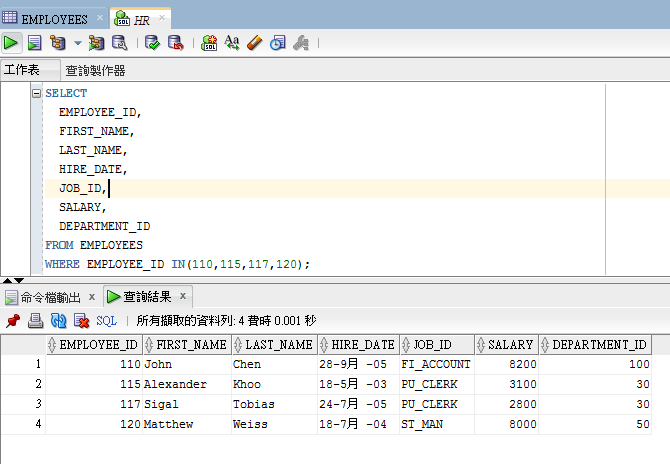Click the cell 'FI_ACCOUNT'

coord(435,364)
